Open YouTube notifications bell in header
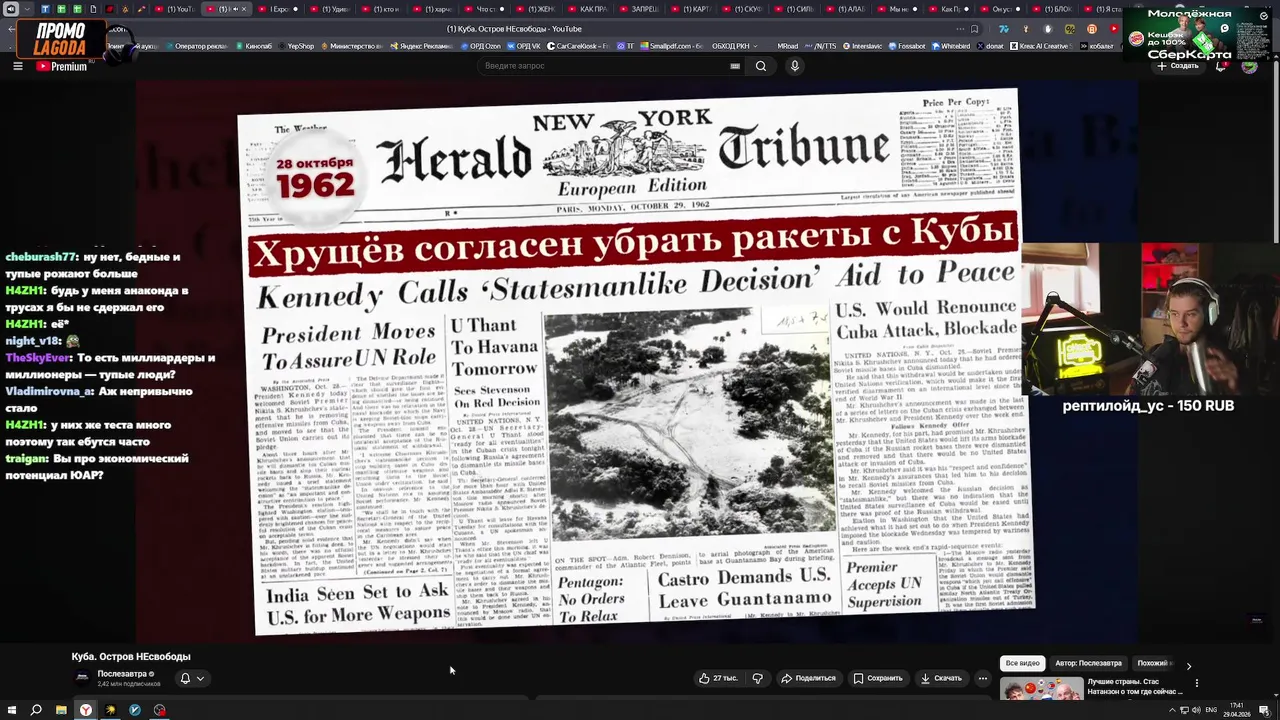1280x720 pixels. (x=1220, y=66)
